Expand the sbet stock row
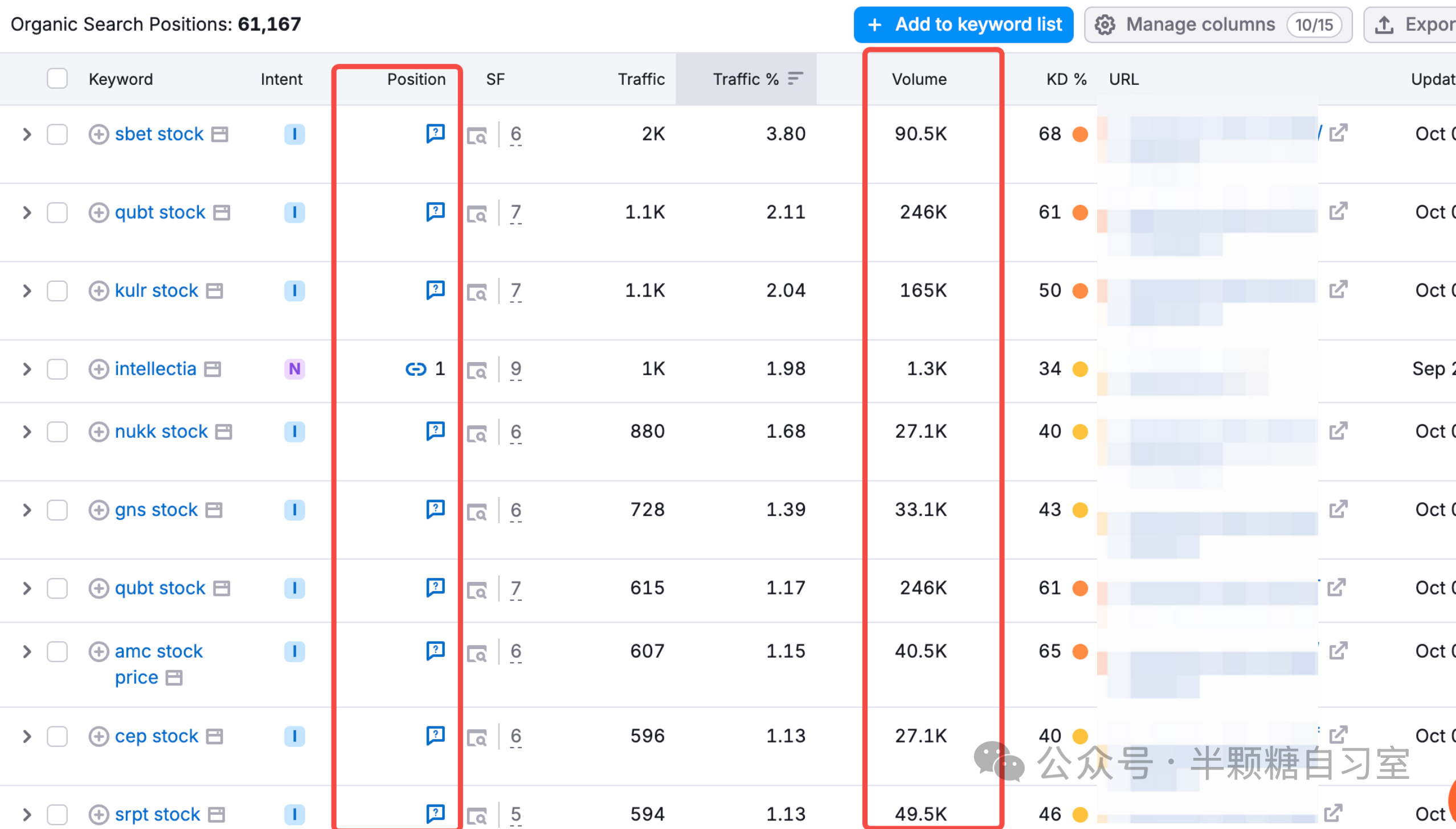Screen dimensions: 1456x829 pos(27,134)
